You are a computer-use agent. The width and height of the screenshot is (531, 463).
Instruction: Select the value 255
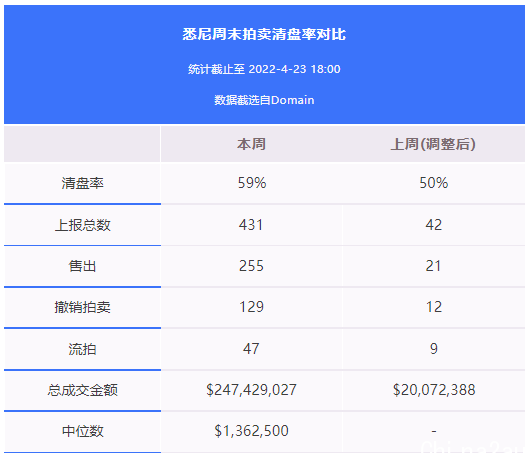tap(251, 266)
